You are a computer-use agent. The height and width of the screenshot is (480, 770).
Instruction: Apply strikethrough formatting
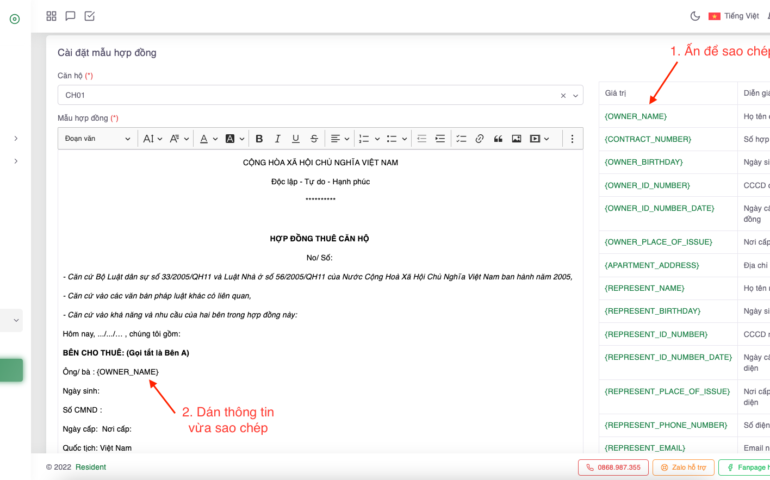(x=314, y=139)
